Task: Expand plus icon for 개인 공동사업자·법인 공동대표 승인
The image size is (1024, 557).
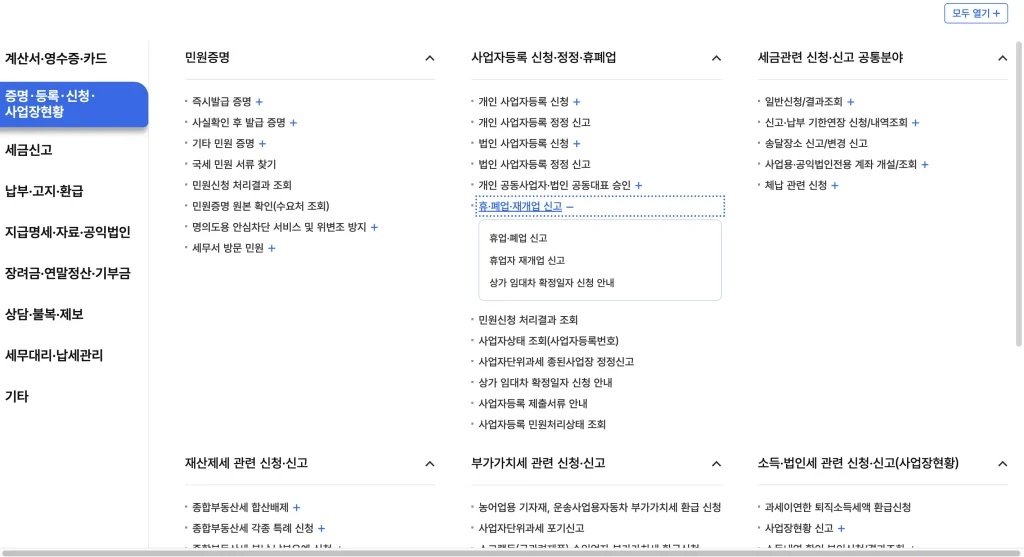Action: (x=639, y=185)
